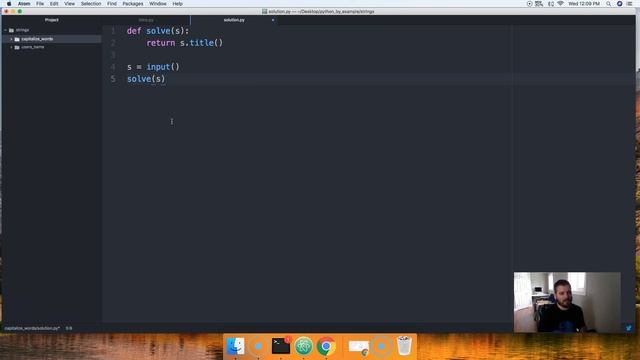Switch to the solution.py tab

point(234,20)
